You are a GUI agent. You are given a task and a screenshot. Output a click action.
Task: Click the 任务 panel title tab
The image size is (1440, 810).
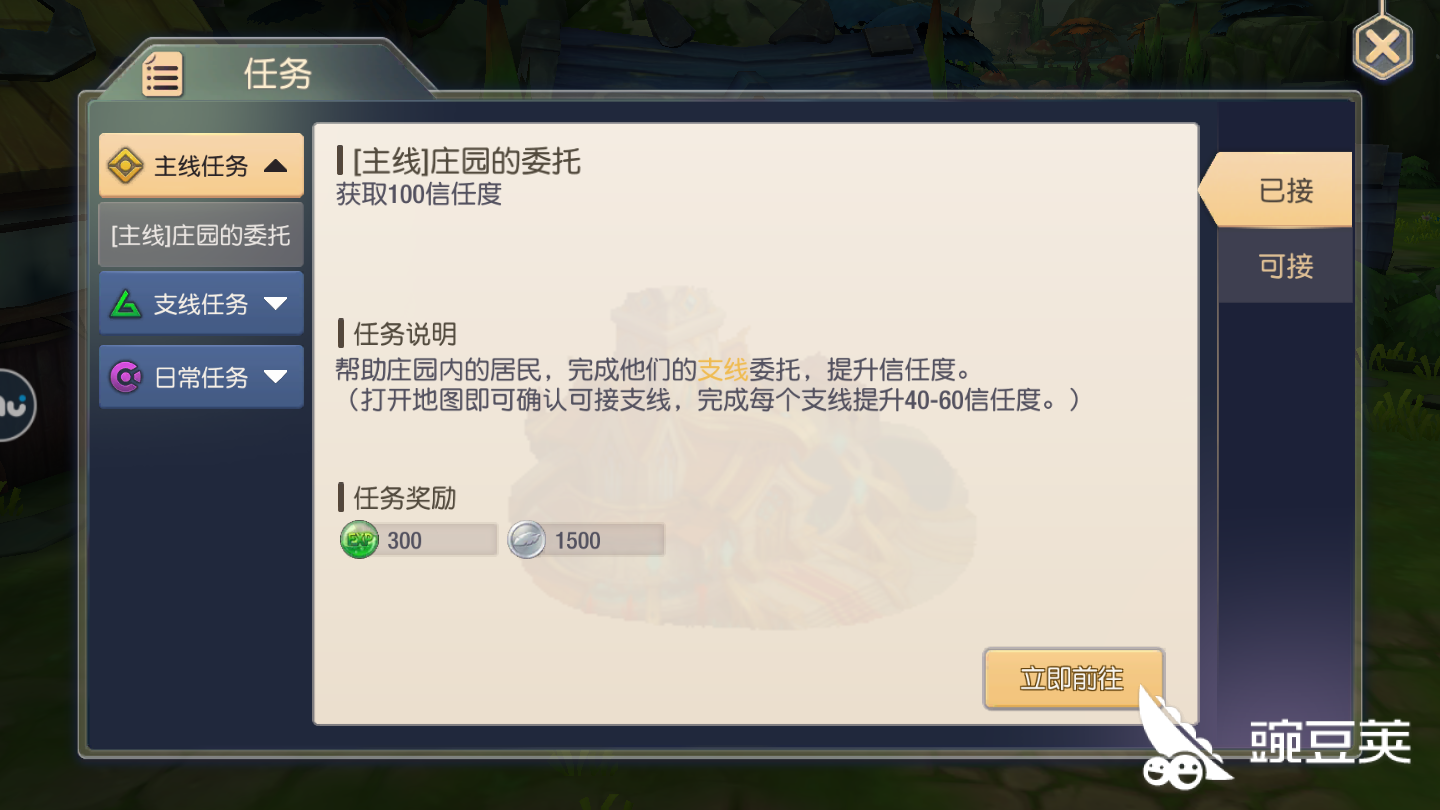267,73
